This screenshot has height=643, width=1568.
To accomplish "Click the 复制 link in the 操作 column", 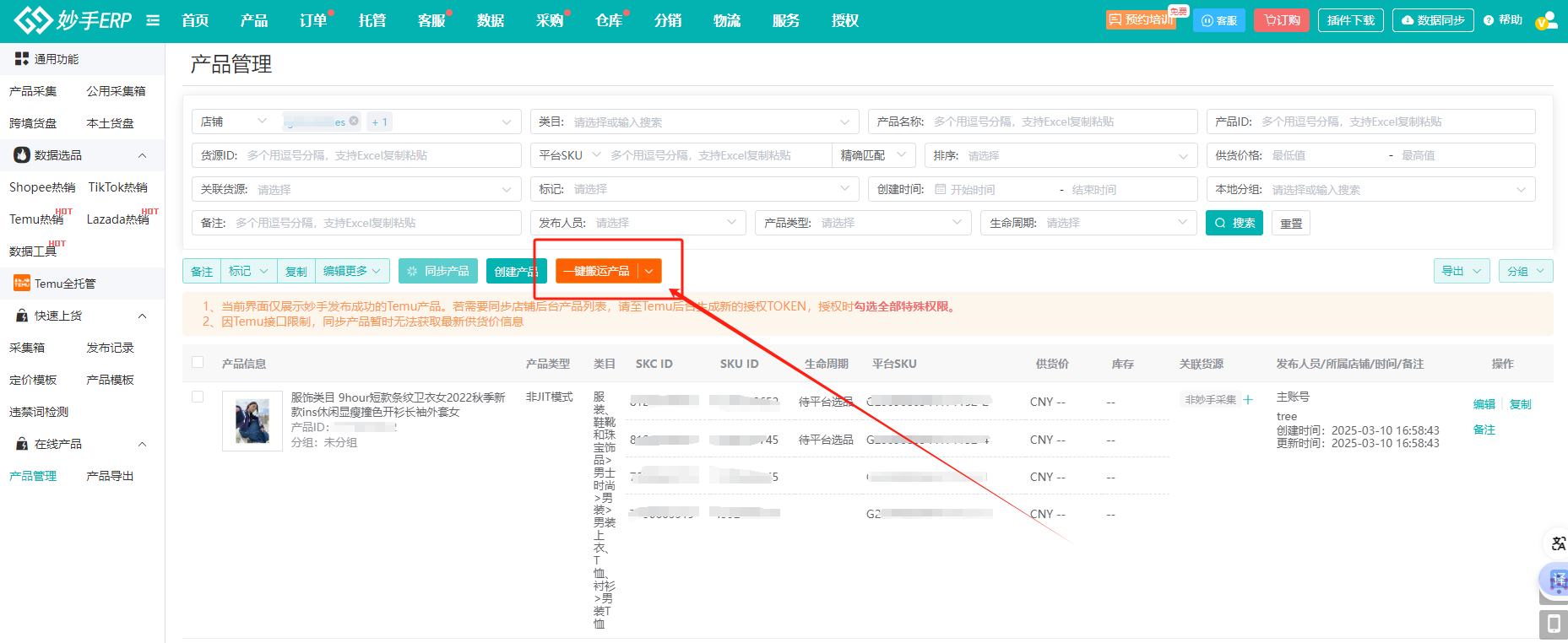I will click(1521, 404).
